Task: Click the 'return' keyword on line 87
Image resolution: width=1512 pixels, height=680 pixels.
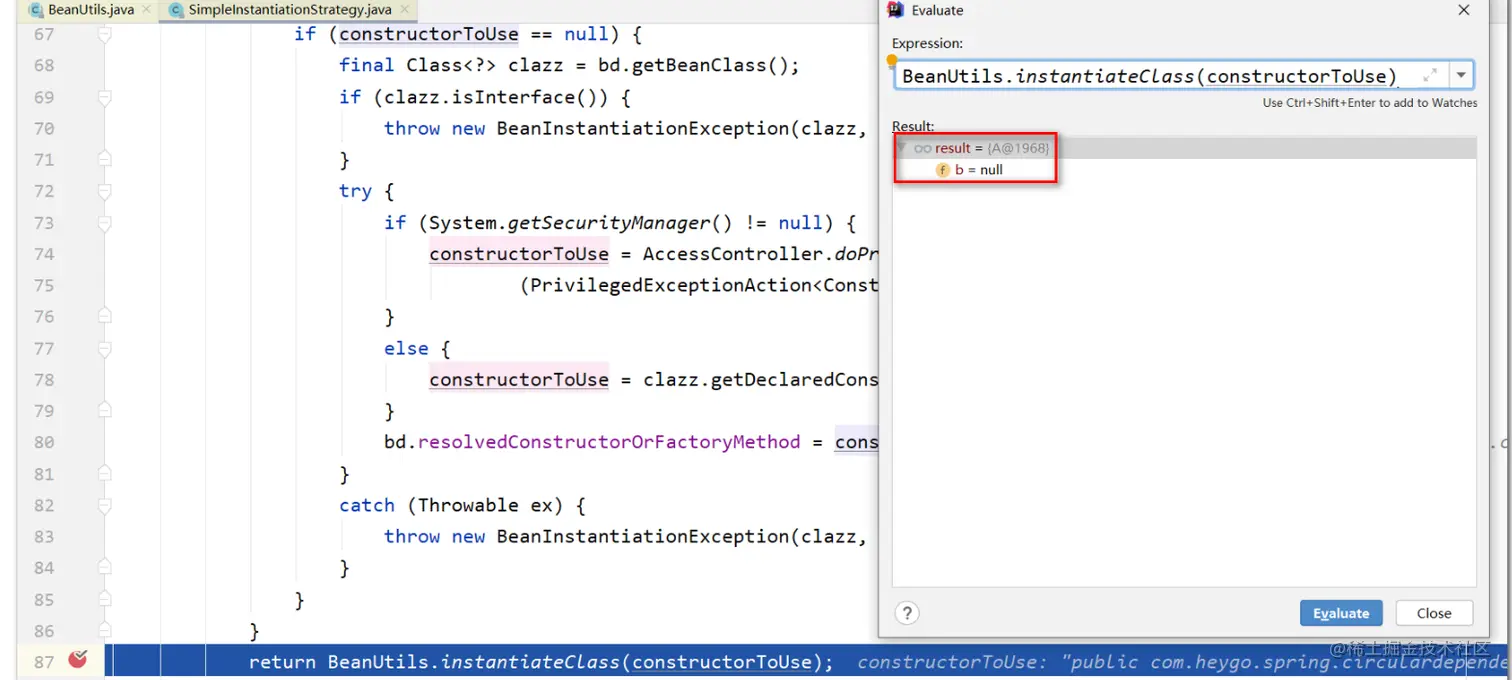Action: [x=283, y=662]
